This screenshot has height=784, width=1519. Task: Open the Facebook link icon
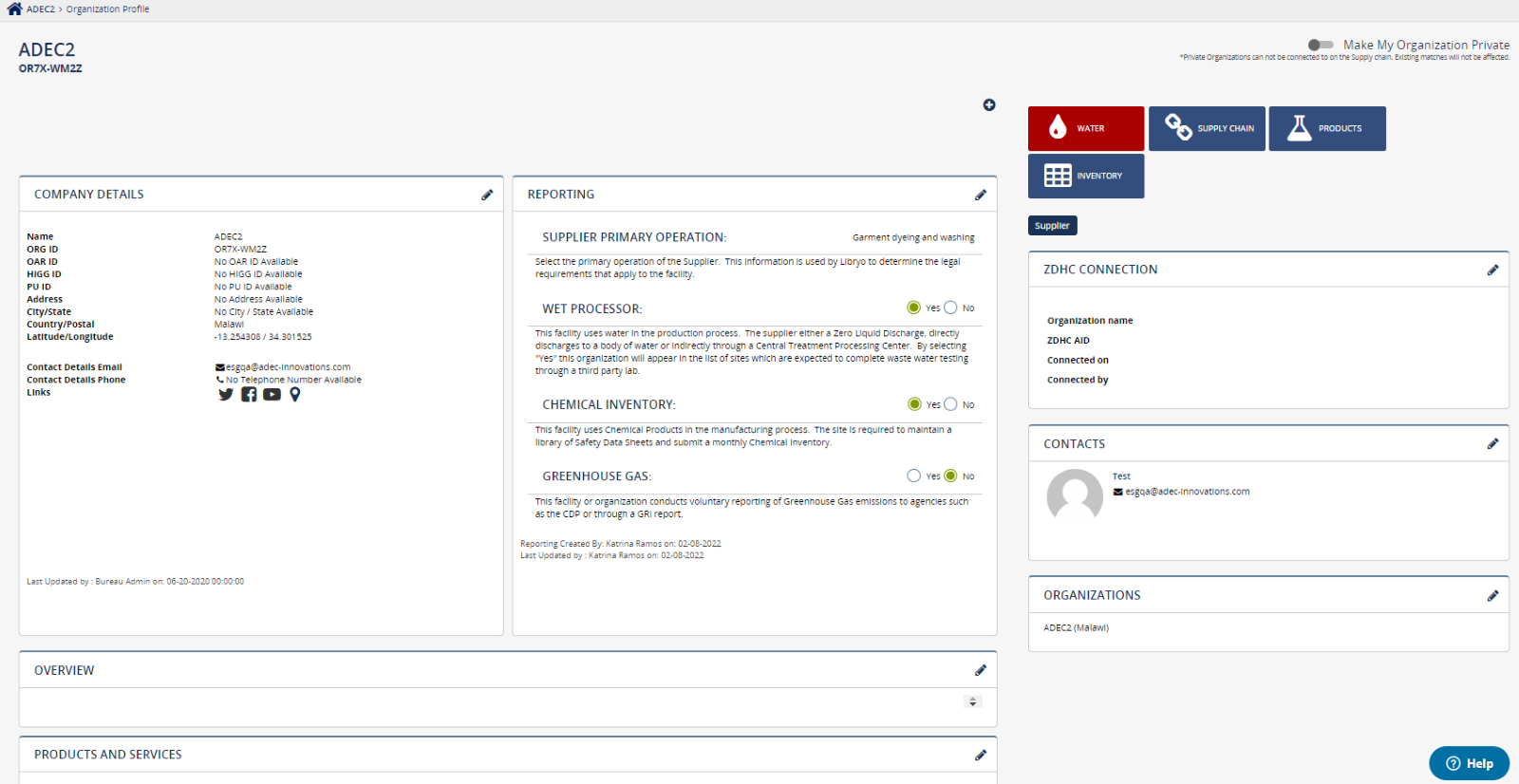[x=249, y=395]
